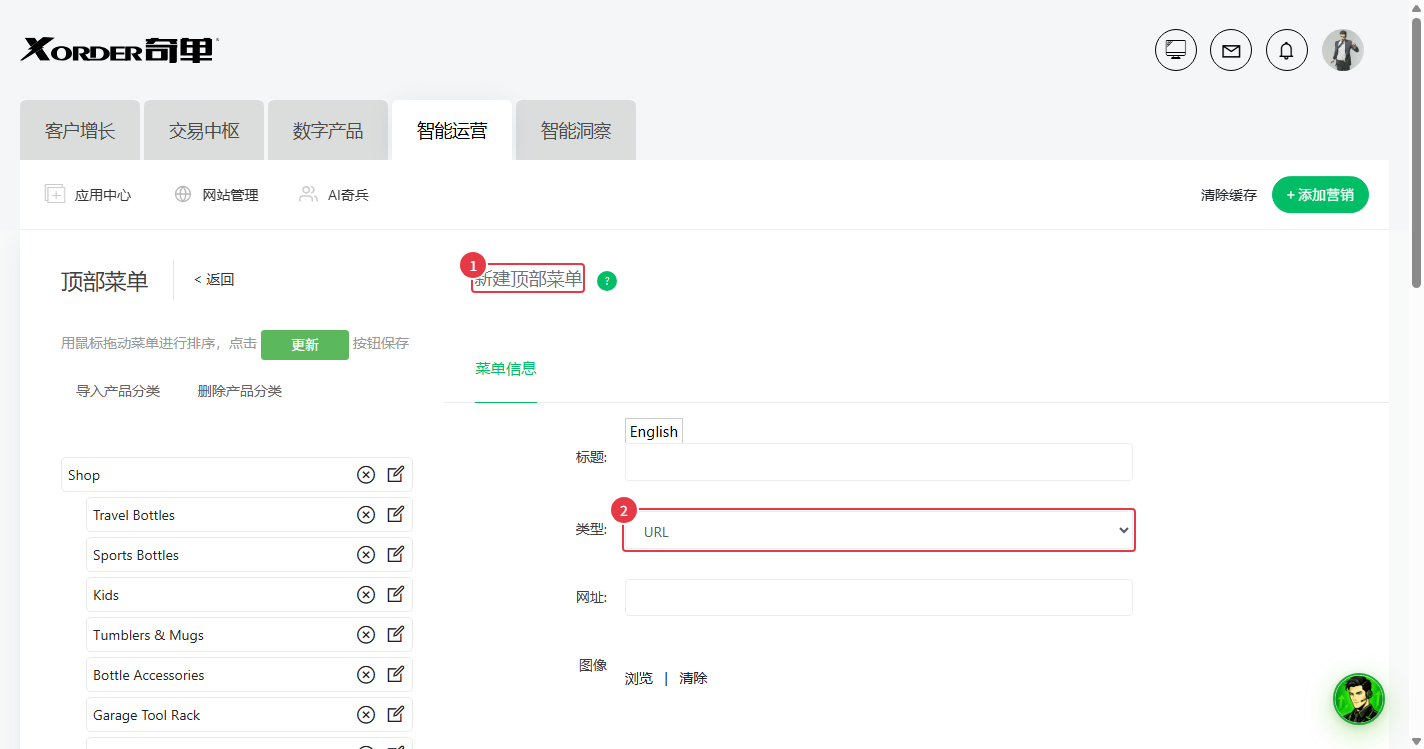Select the 菜单信息 tab
This screenshot has height=749, width=1424.
click(506, 369)
